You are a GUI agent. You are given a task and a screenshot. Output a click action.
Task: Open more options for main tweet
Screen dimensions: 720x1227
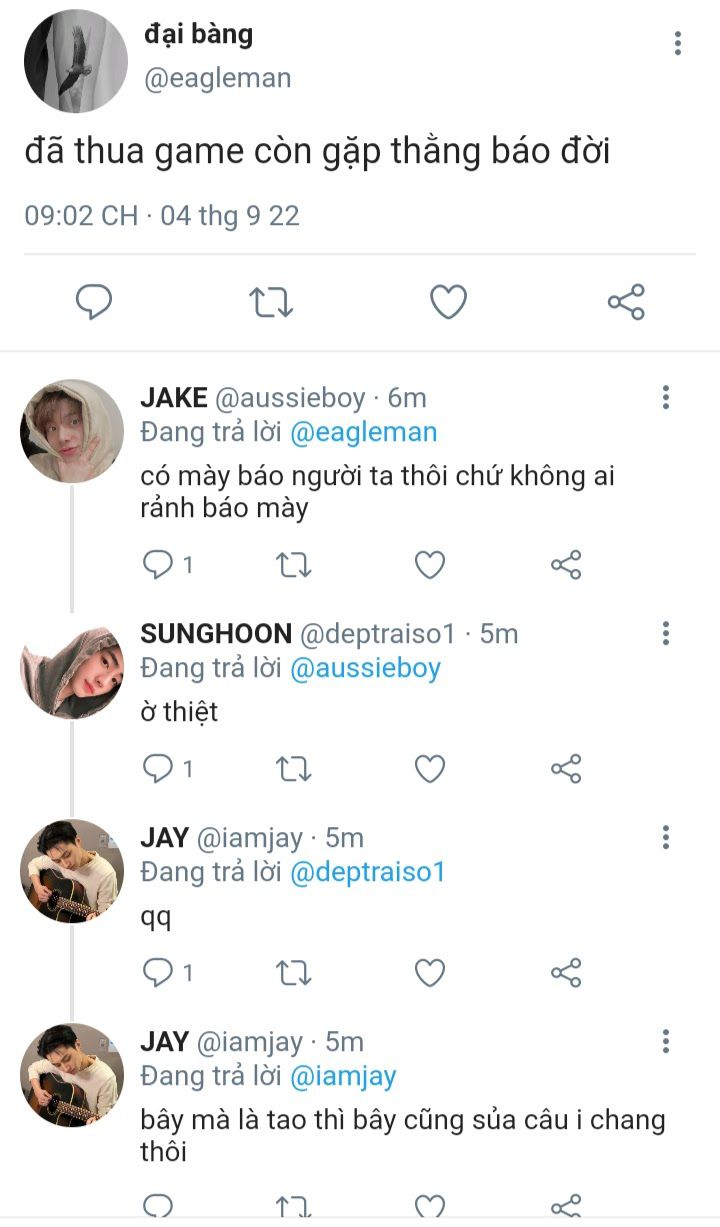[678, 43]
